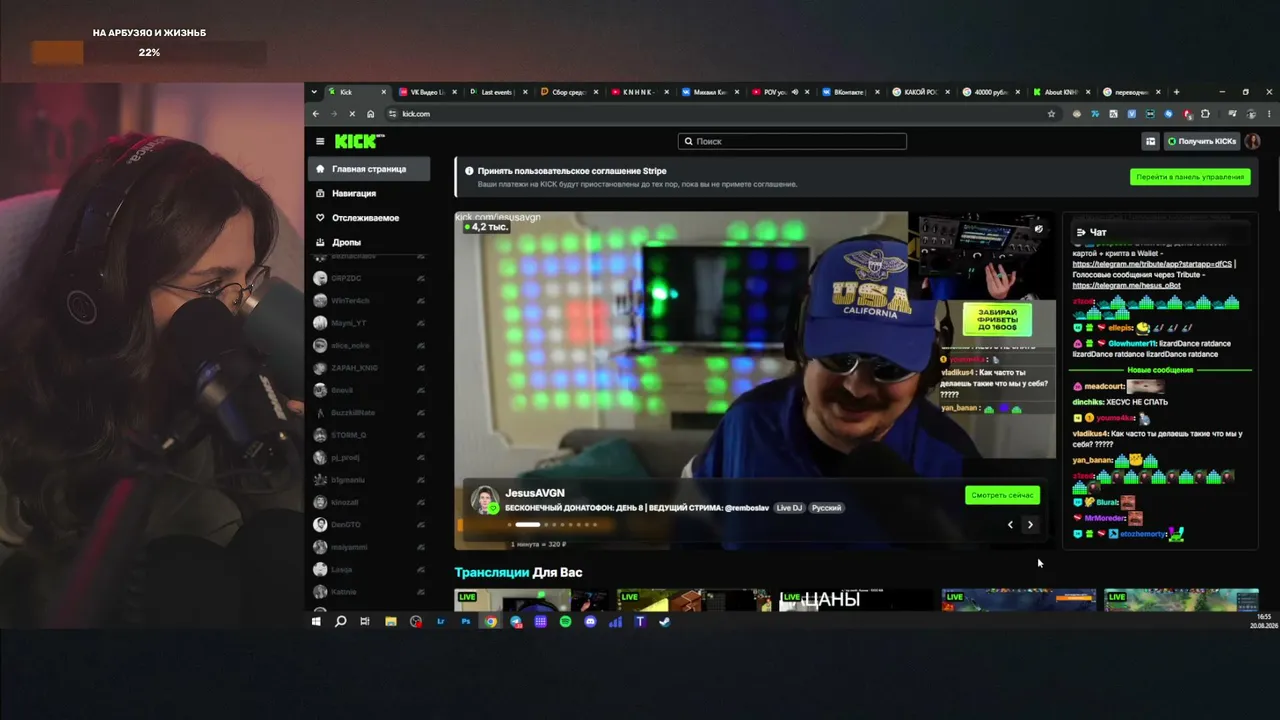
Task: Open the browser extensions puzzle icon
Action: click(1205, 114)
